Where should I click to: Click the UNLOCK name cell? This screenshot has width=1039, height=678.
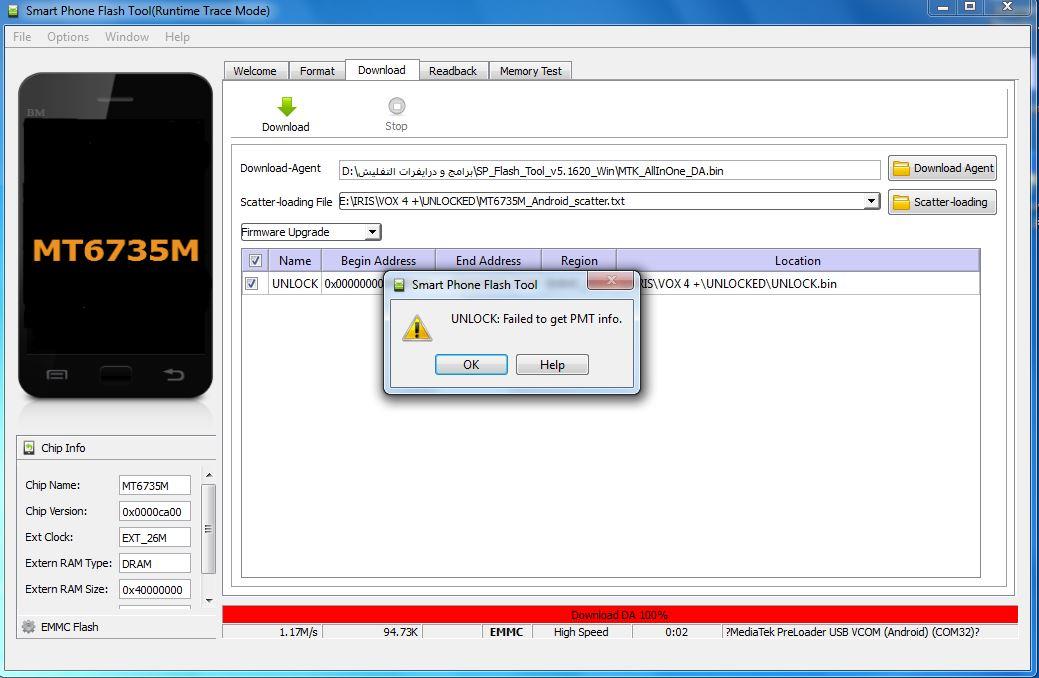click(x=295, y=284)
